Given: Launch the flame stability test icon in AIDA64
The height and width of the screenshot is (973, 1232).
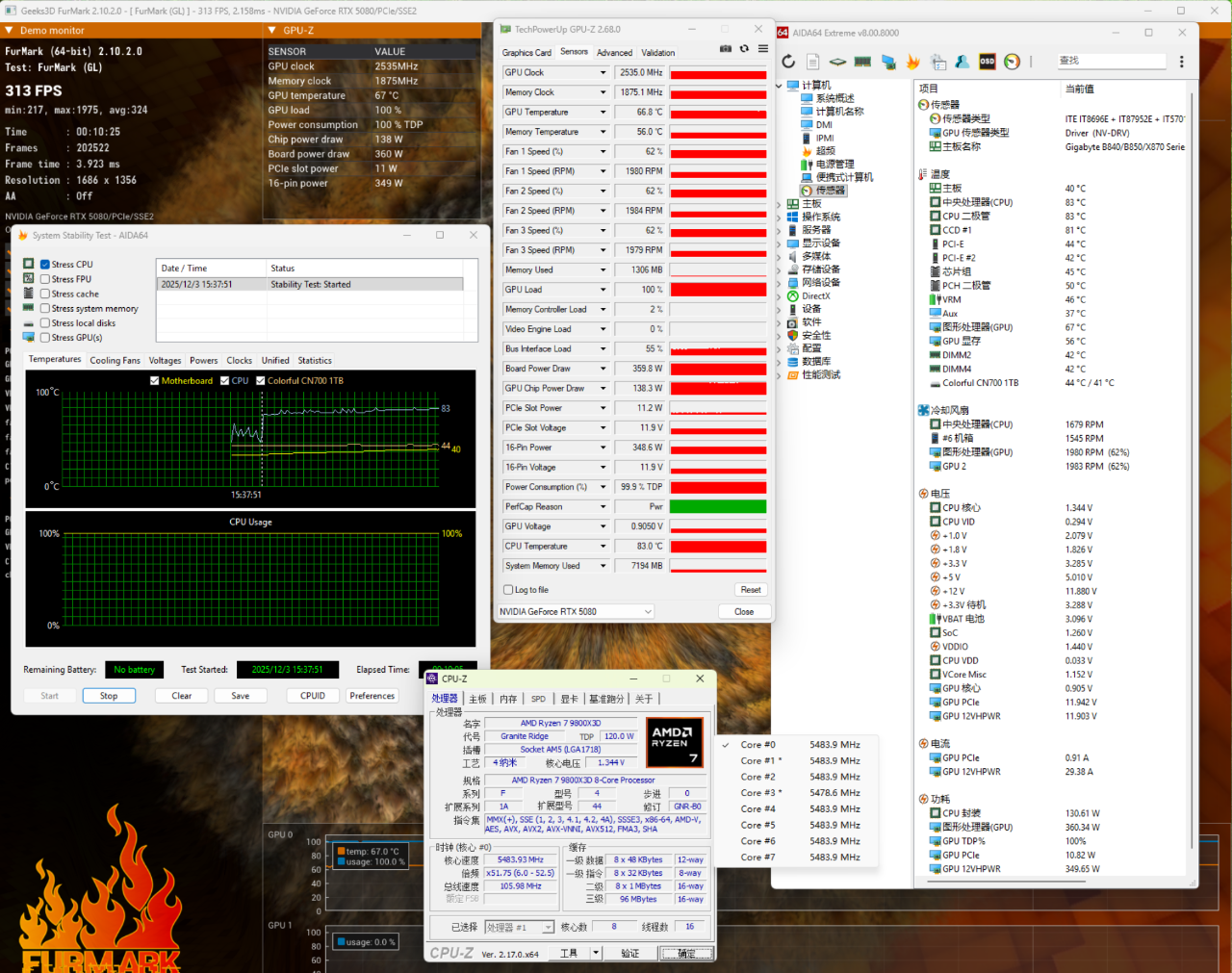Looking at the screenshot, I should (x=913, y=62).
